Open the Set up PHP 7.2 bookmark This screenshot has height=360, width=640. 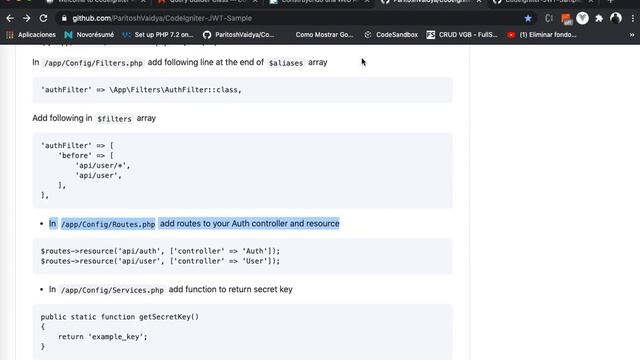coord(158,35)
